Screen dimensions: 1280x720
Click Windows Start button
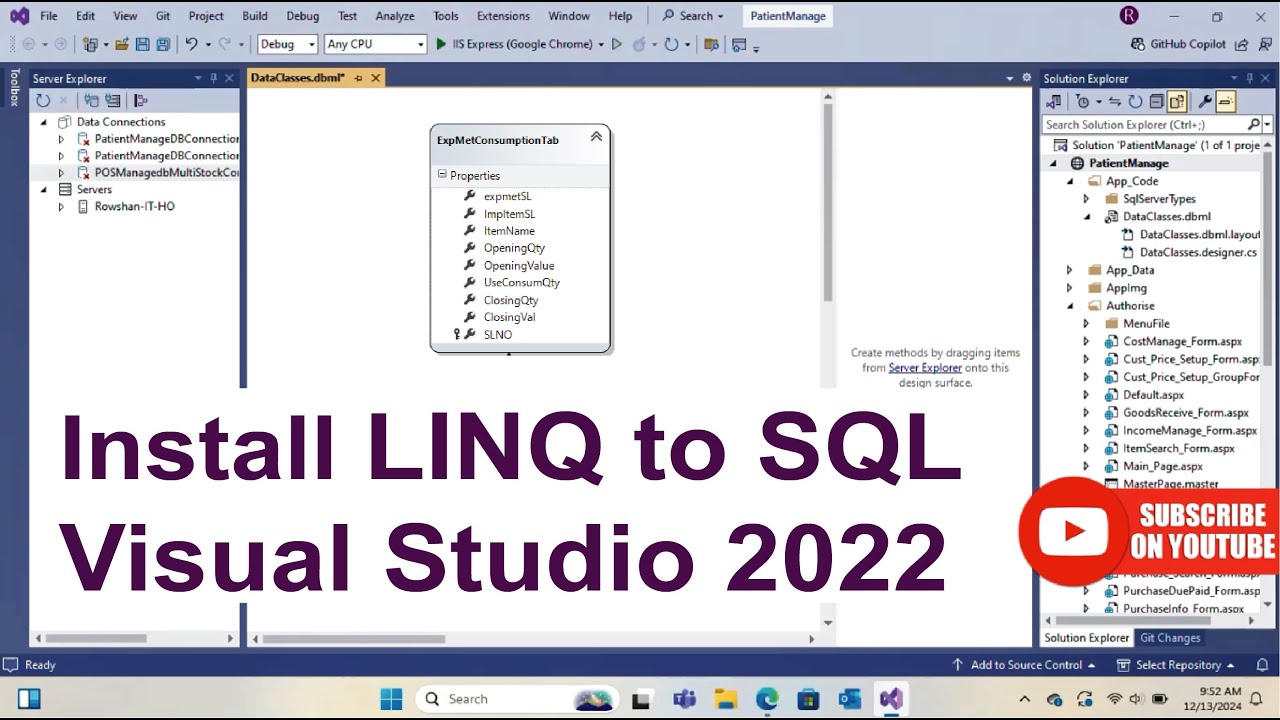coord(391,699)
